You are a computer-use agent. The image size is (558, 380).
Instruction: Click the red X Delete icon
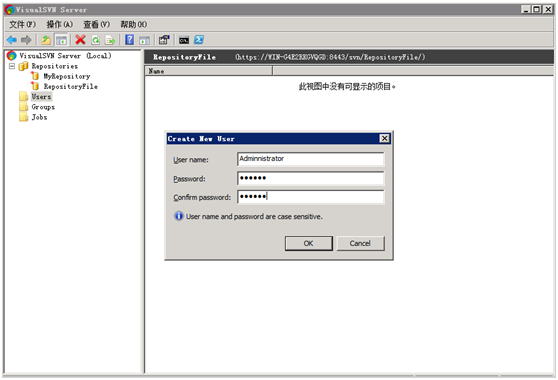pos(80,40)
